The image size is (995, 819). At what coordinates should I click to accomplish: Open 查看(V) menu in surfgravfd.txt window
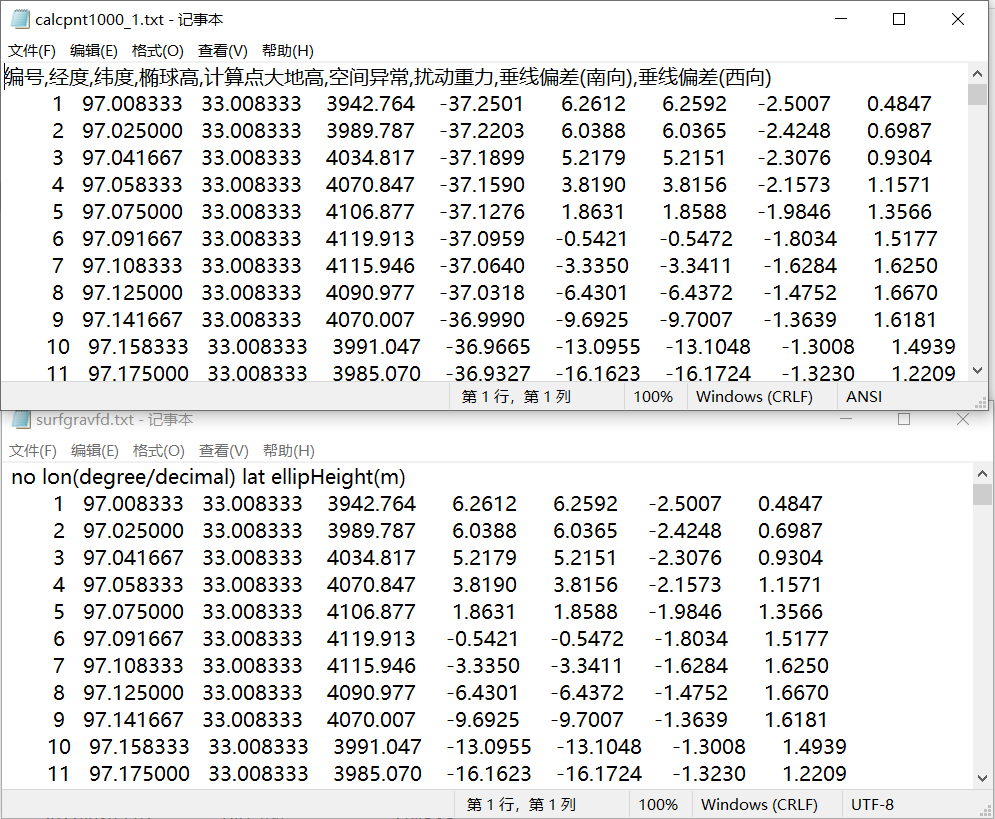coord(223,450)
